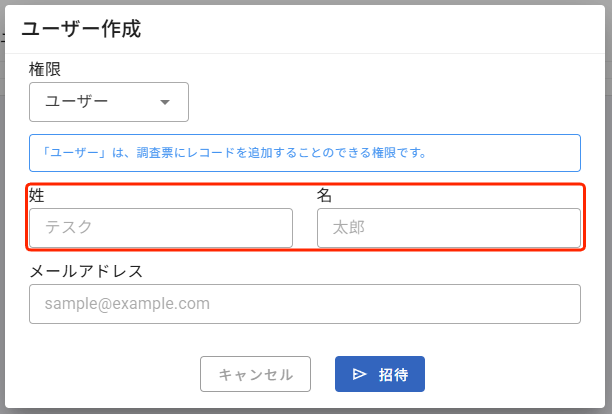The width and height of the screenshot is (612, 414).
Task: Select the ユーザー value text in the role selector
Action: (x=76, y=102)
